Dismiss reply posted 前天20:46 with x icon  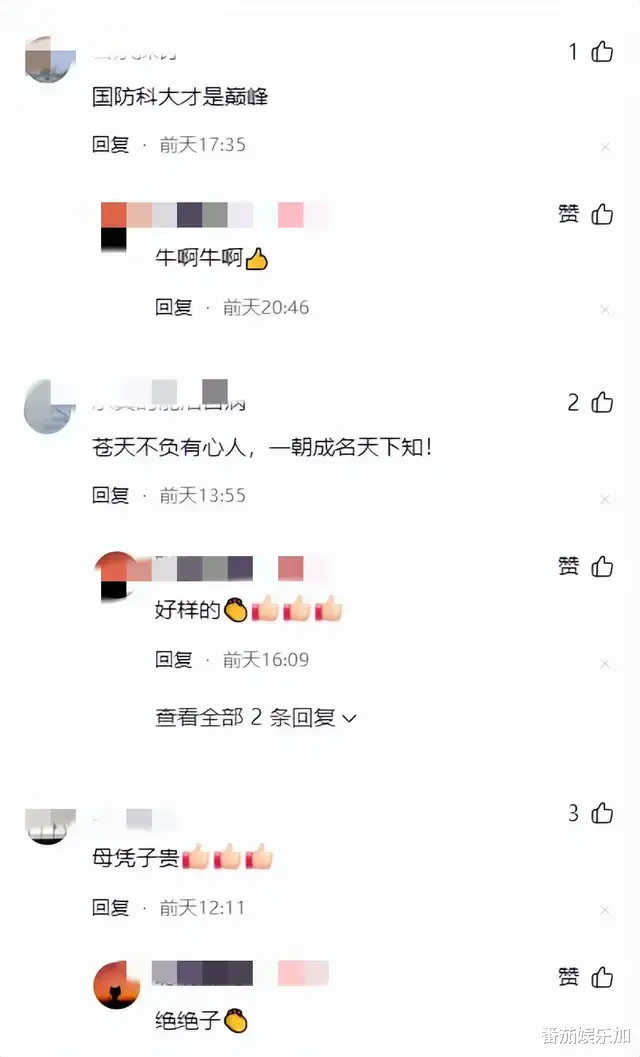point(605,309)
